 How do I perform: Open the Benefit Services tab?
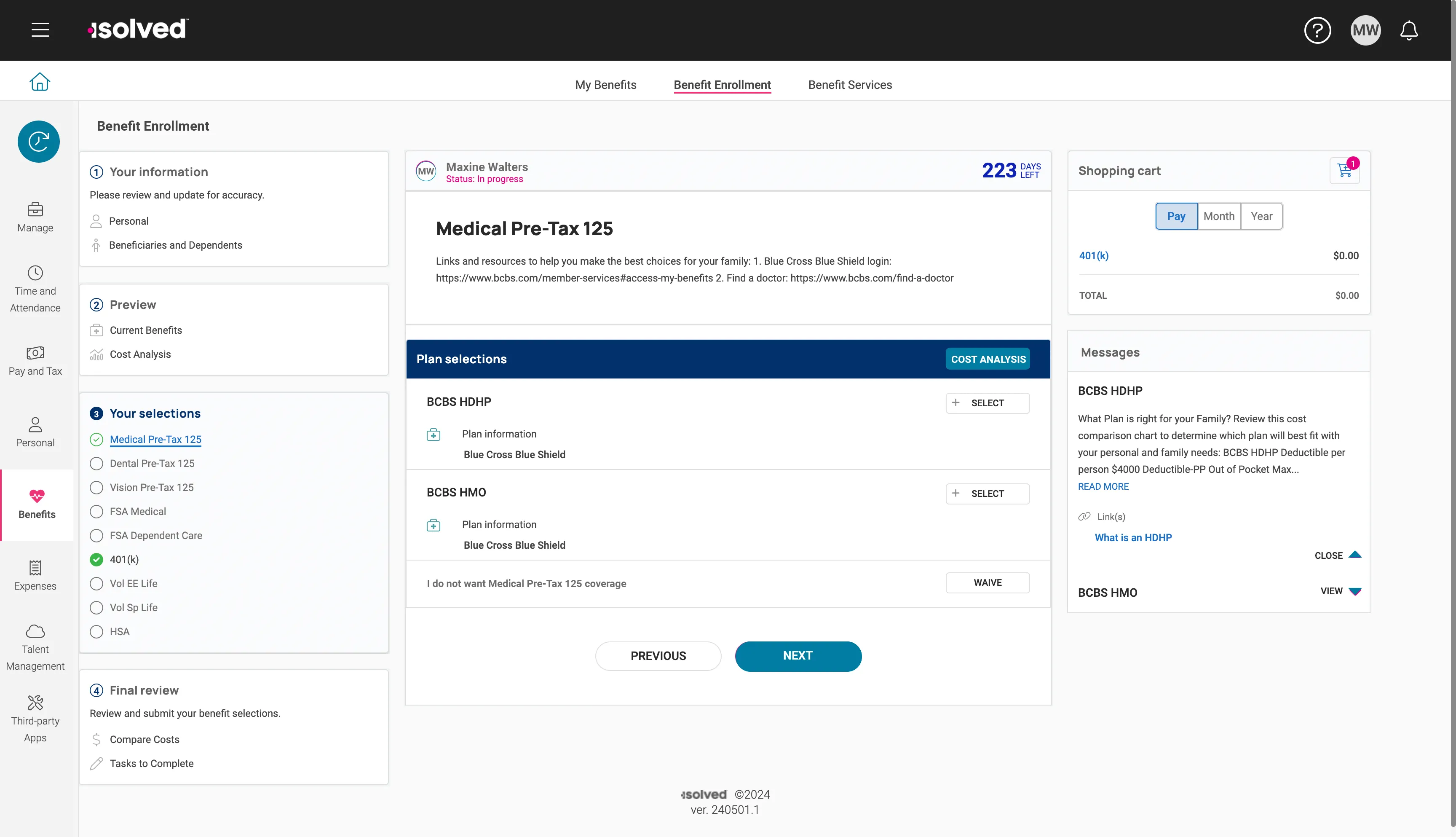pos(850,85)
